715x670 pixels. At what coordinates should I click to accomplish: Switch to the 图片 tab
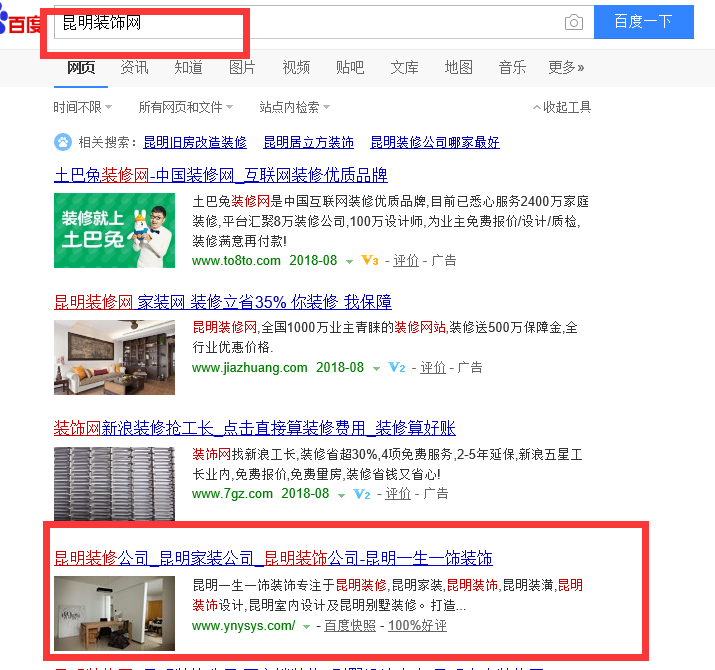(242, 68)
